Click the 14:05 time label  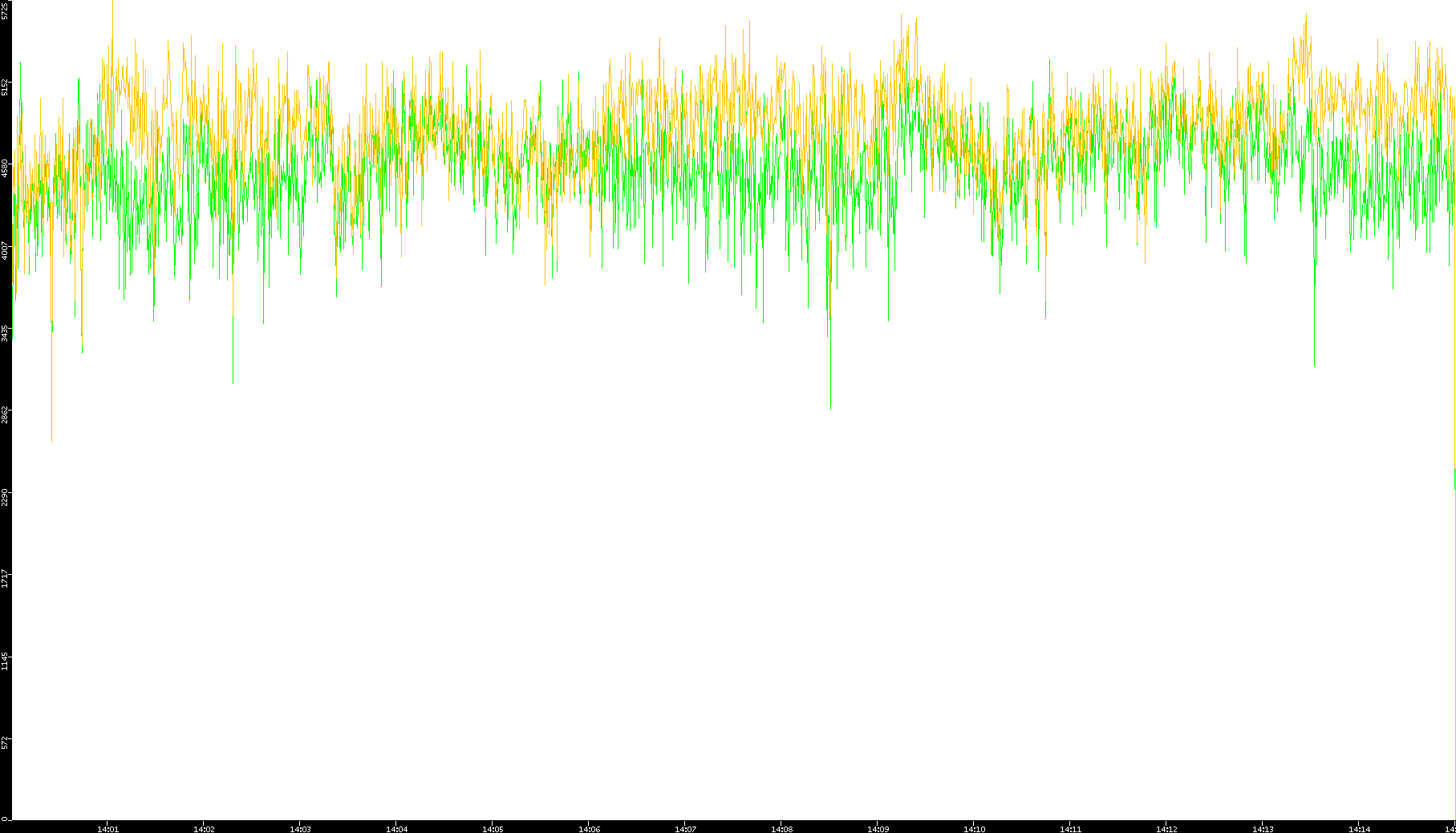click(493, 829)
